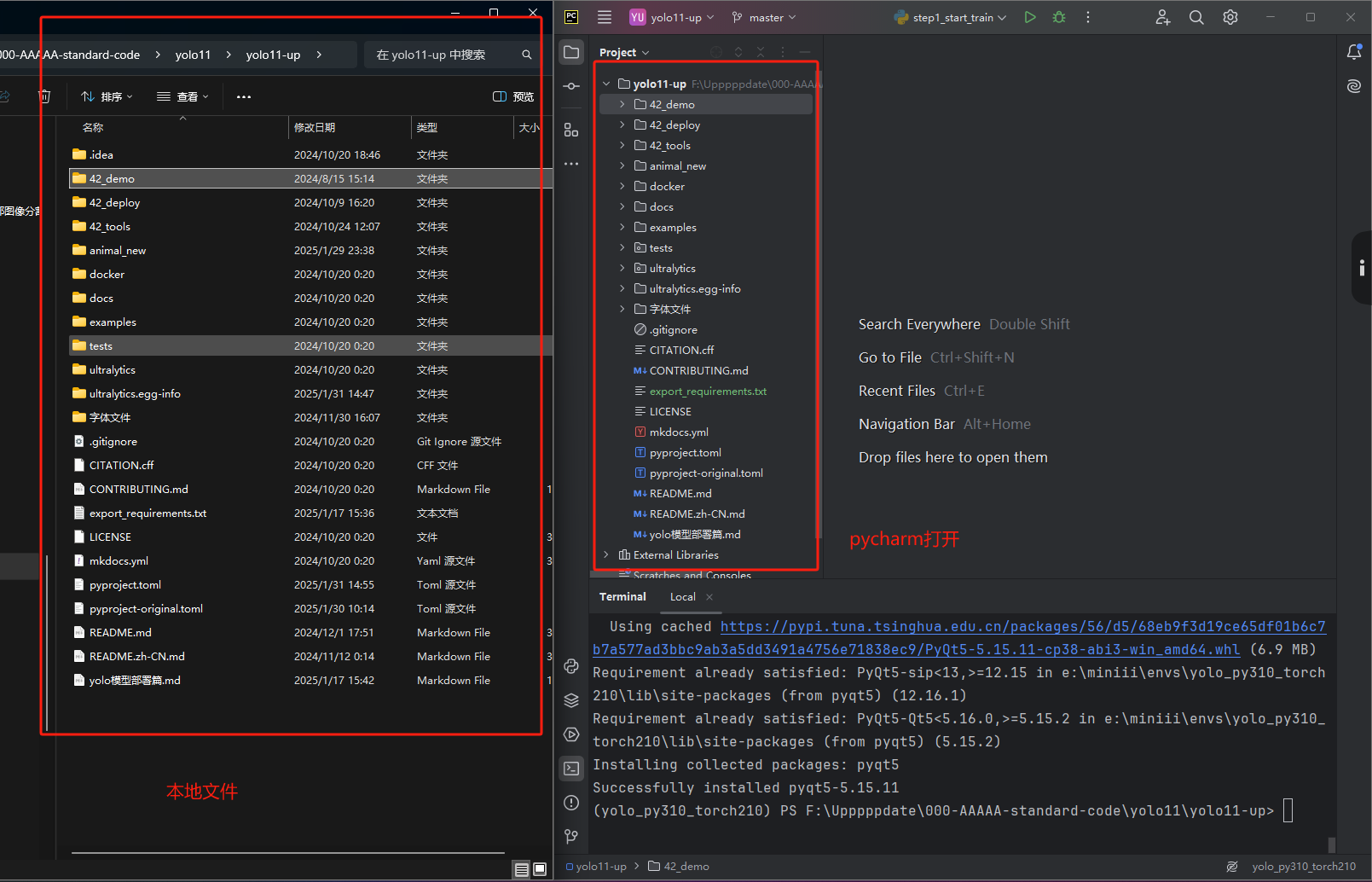Expand External Libraries node

(606, 554)
